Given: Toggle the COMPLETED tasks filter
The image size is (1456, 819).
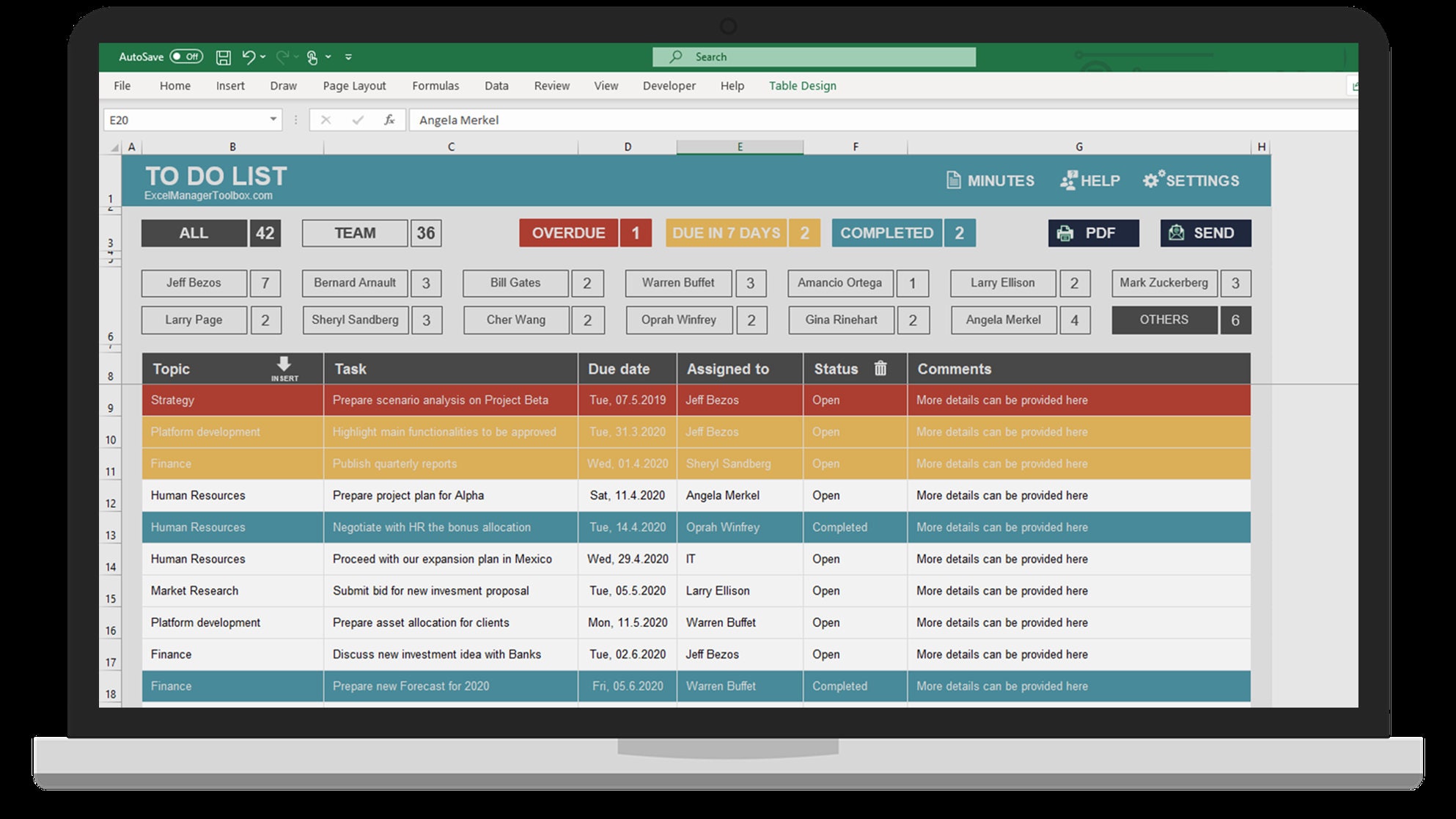Looking at the screenshot, I should (888, 233).
